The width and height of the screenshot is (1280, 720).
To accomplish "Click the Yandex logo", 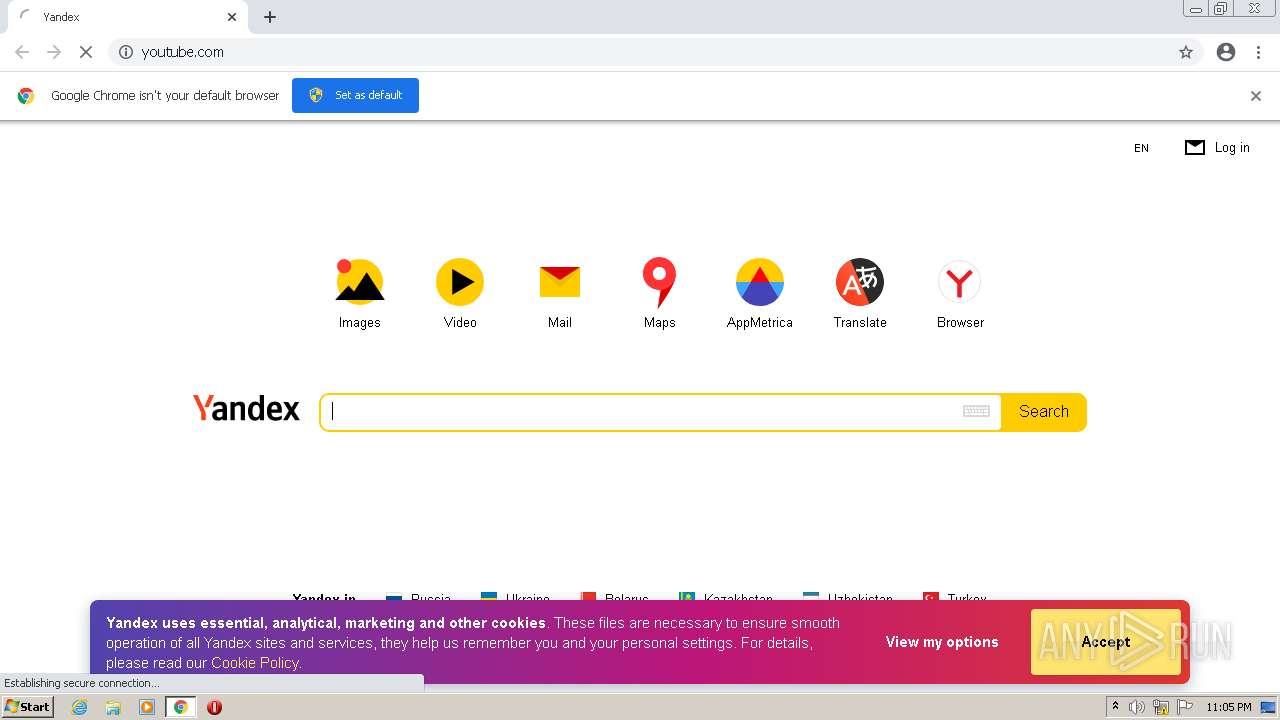I will pos(246,408).
